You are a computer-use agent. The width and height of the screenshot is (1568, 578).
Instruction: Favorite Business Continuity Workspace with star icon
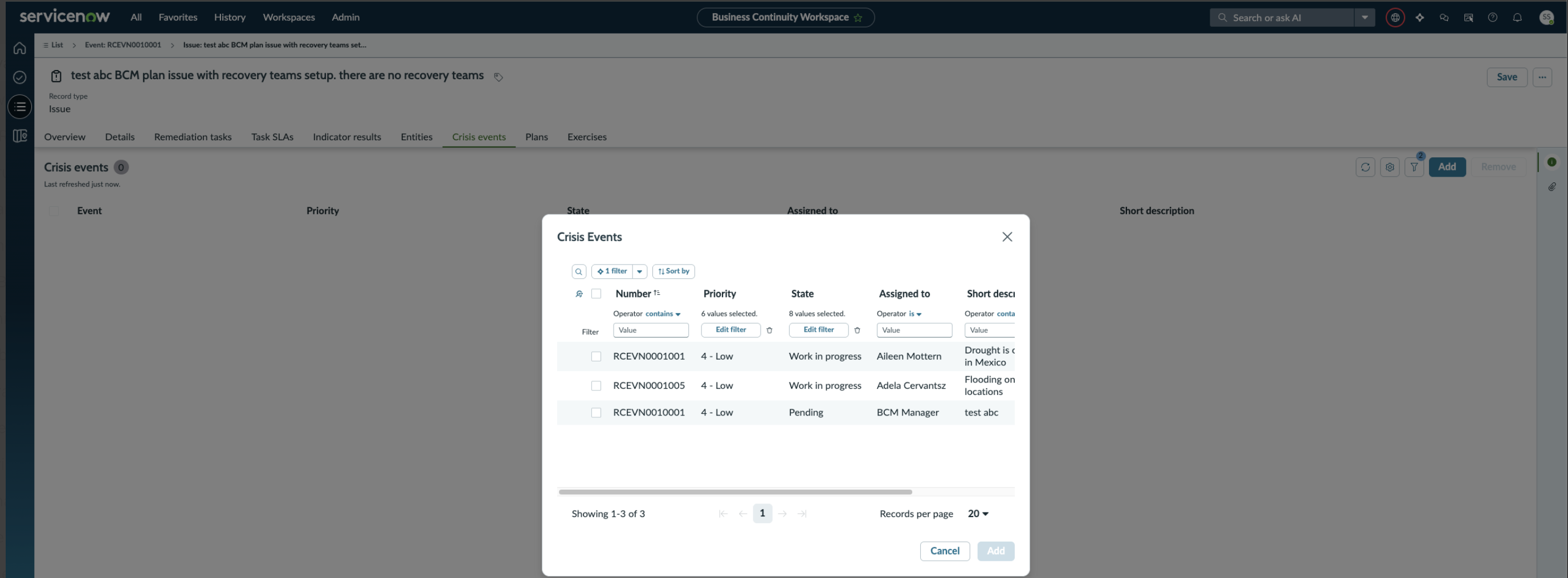(858, 18)
